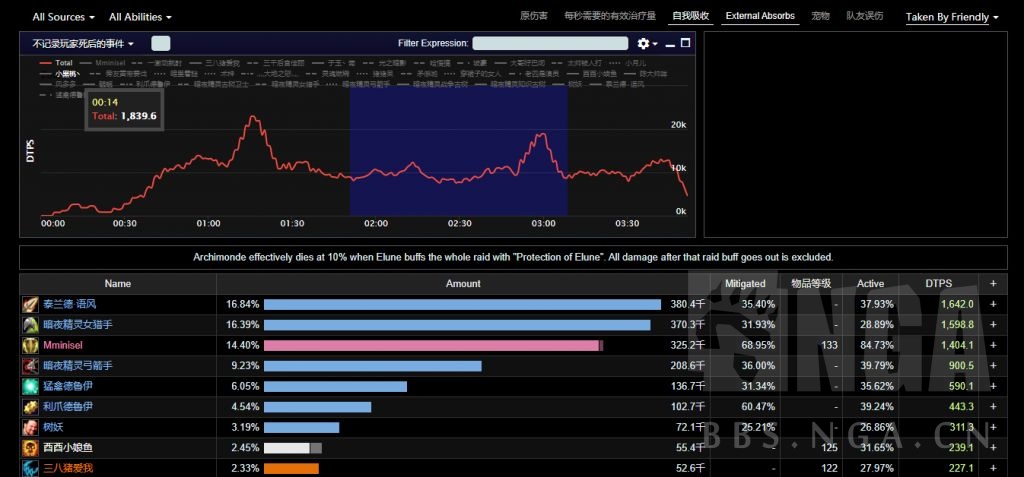
Task: Click the class icon beside 酉酉小娘鱼
Action: click(30, 448)
